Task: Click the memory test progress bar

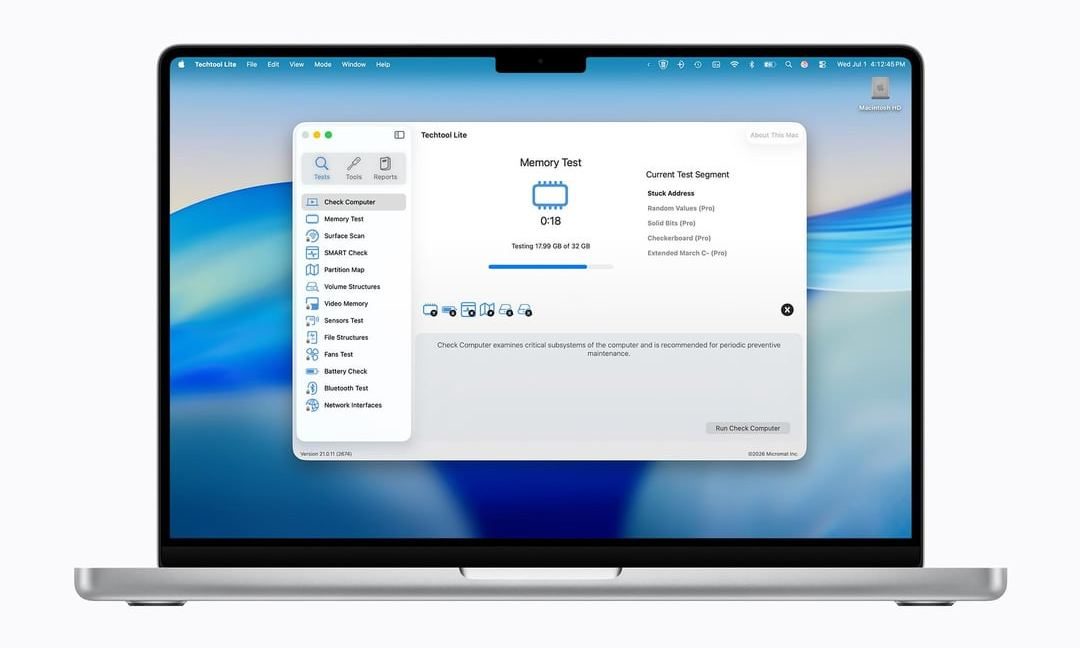Action: [x=550, y=266]
